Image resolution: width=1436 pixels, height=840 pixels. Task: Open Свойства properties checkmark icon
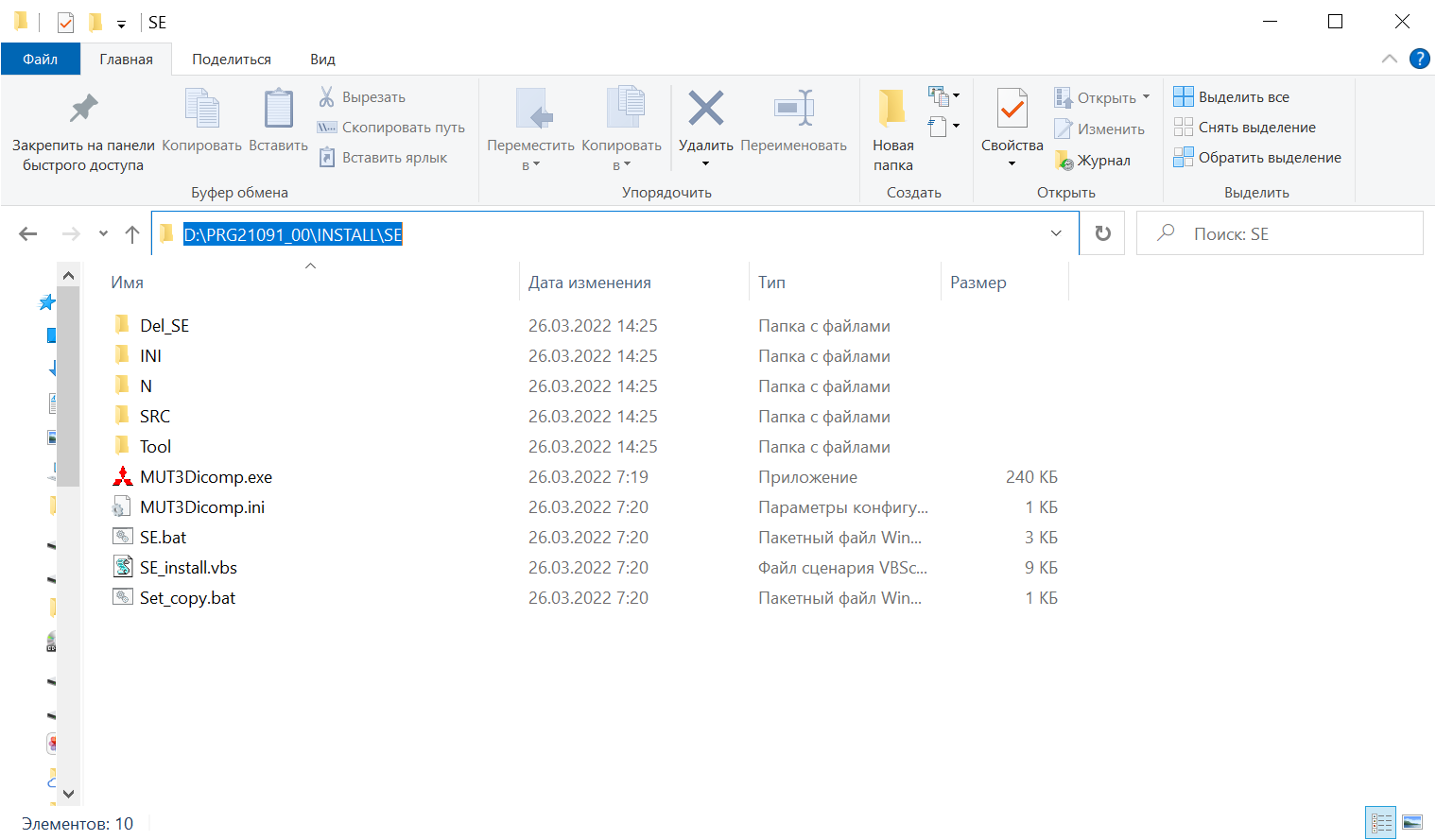point(1012,109)
